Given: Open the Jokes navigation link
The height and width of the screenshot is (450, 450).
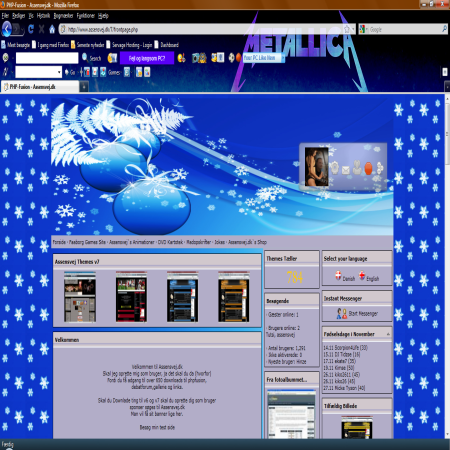Looking at the screenshot, I should (x=219, y=242).
